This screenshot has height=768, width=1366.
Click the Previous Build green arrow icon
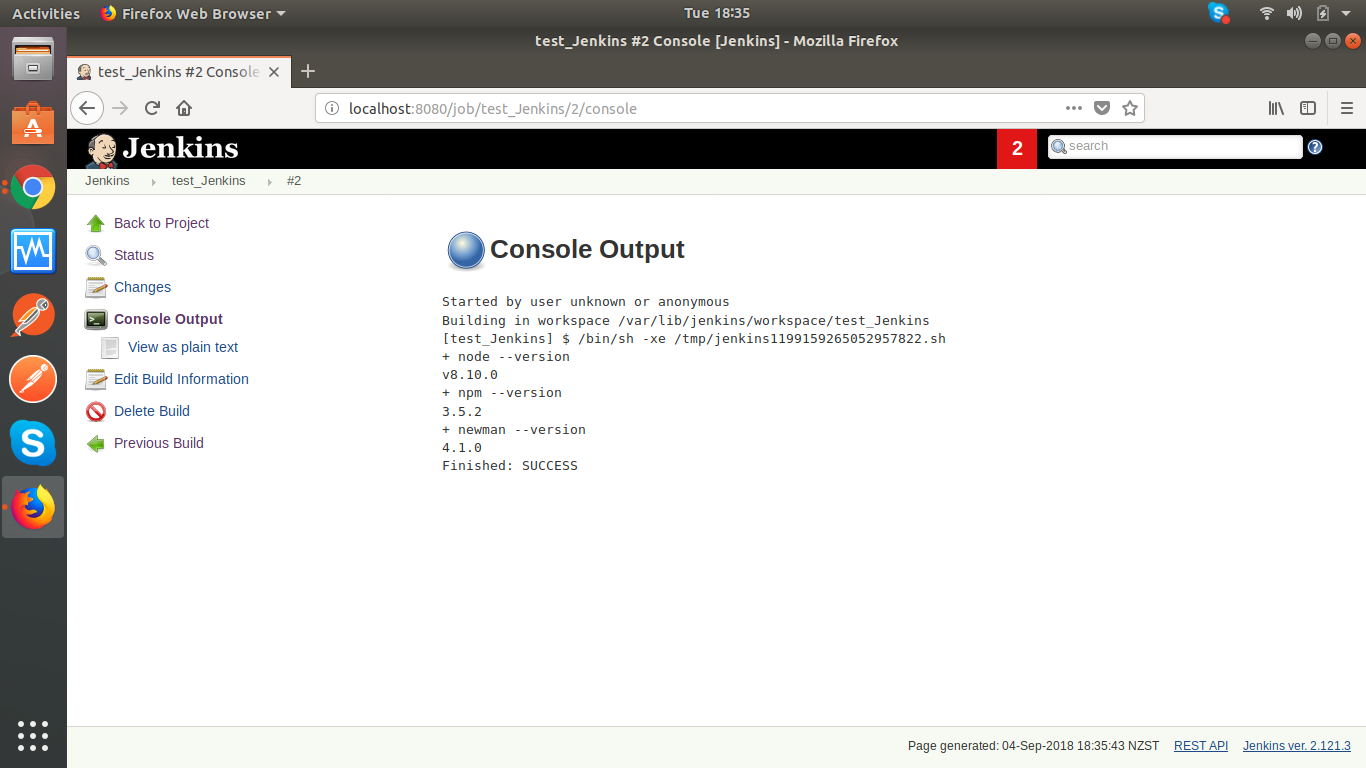pyautogui.click(x=96, y=443)
